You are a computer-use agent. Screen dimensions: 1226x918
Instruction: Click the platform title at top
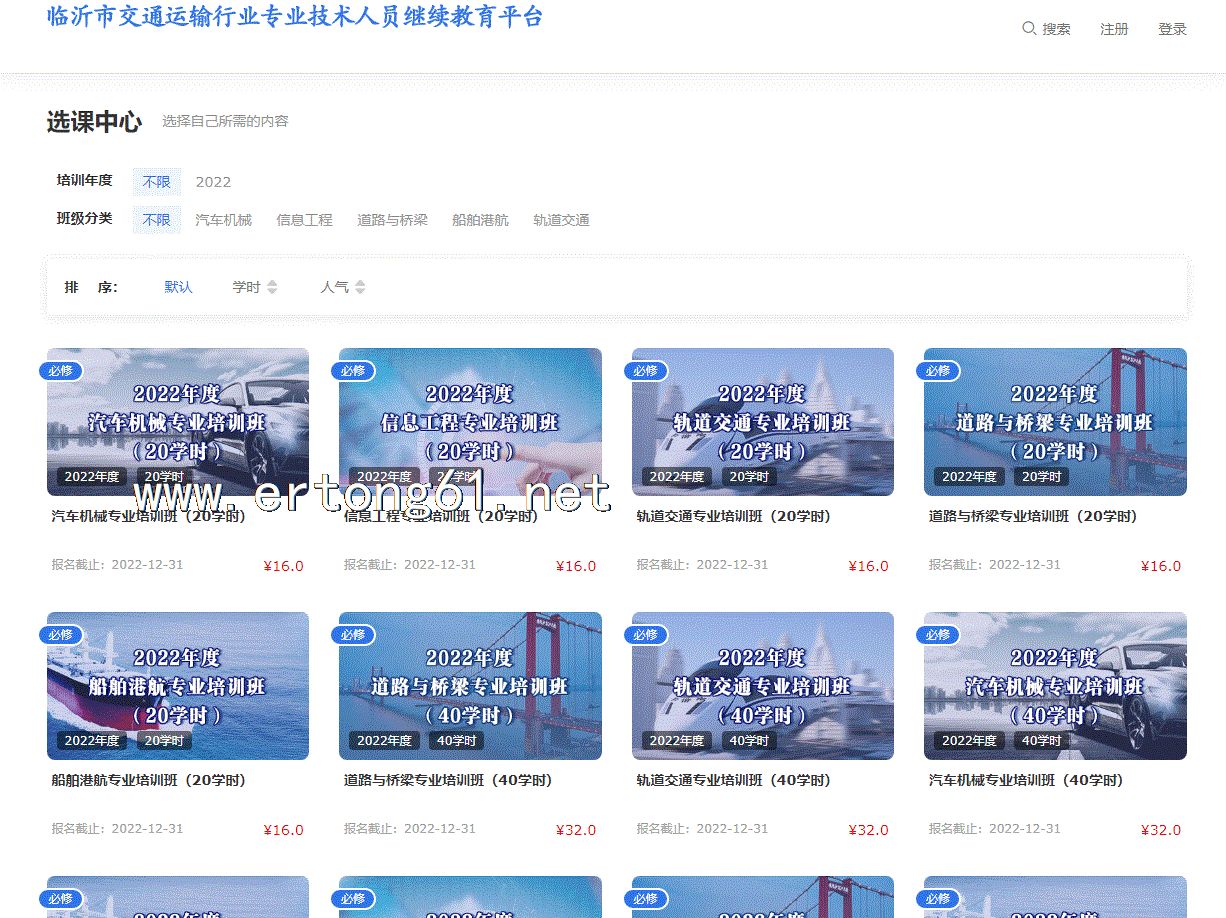coord(295,16)
